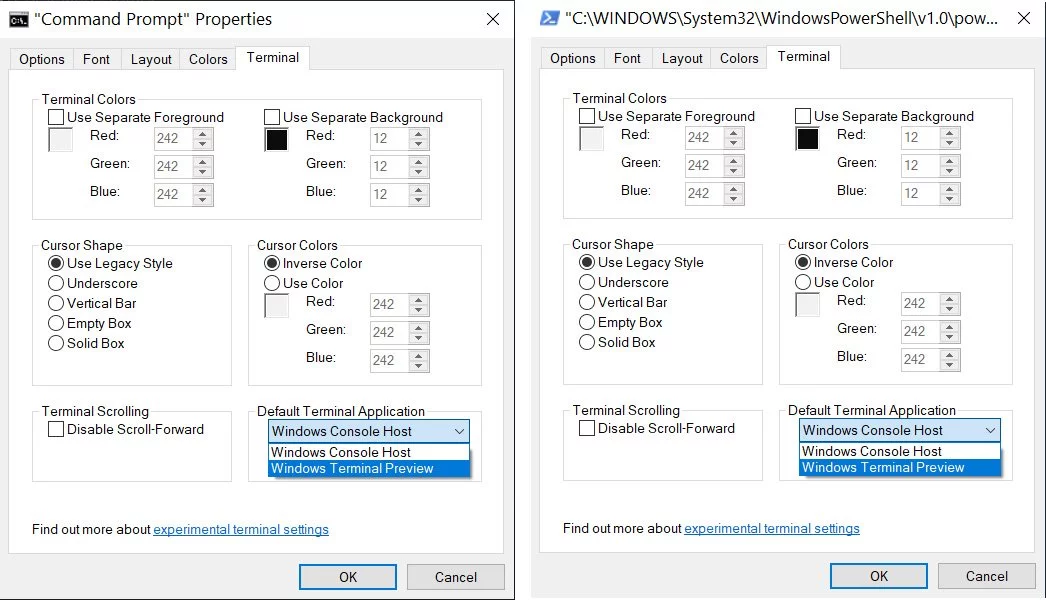Check Use Separate Foreground in PowerShell window
Image resolution: width=1046 pixels, height=600 pixels.
click(587, 116)
